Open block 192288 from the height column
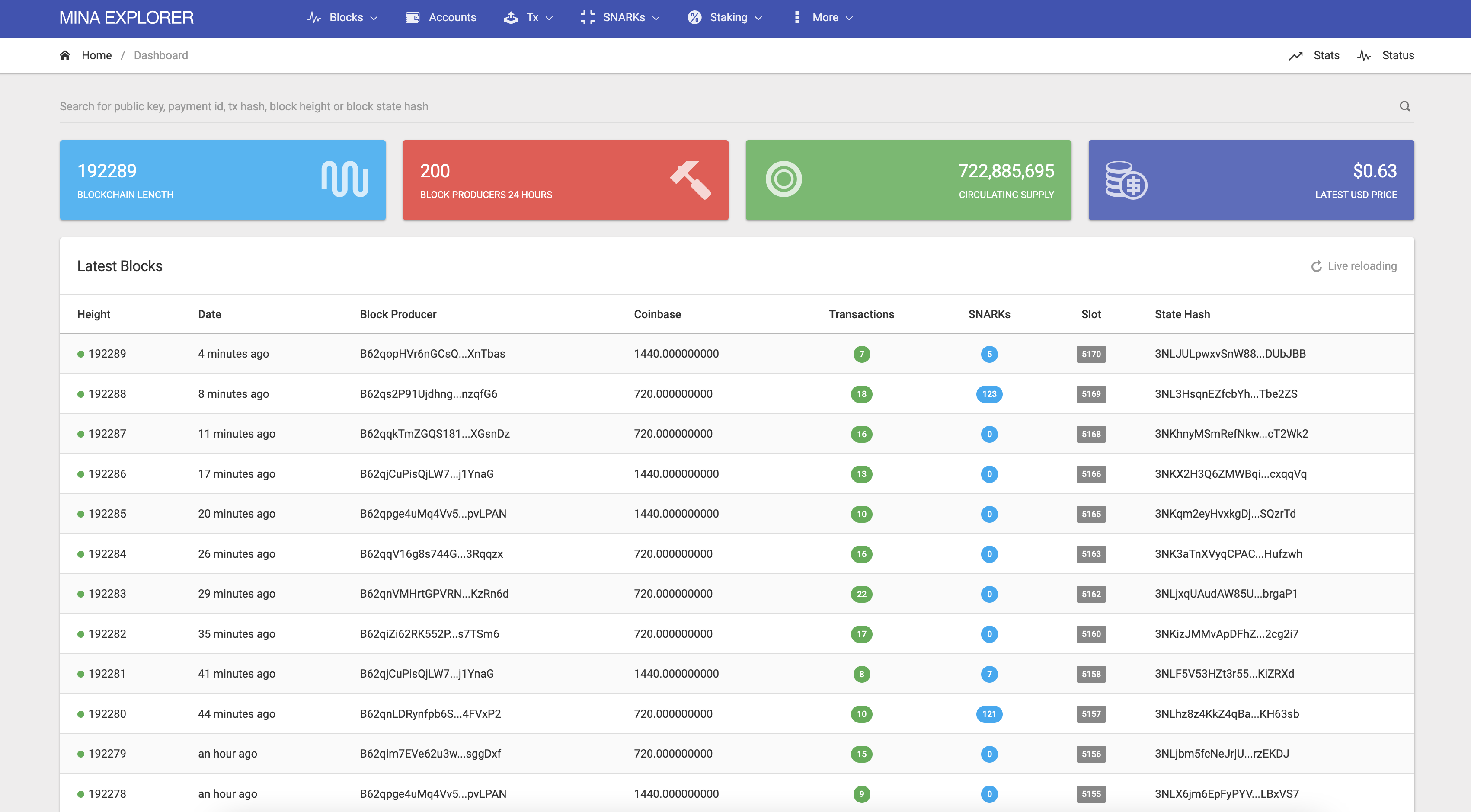The height and width of the screenshot is (812, 1471). (x=107, y=393)
